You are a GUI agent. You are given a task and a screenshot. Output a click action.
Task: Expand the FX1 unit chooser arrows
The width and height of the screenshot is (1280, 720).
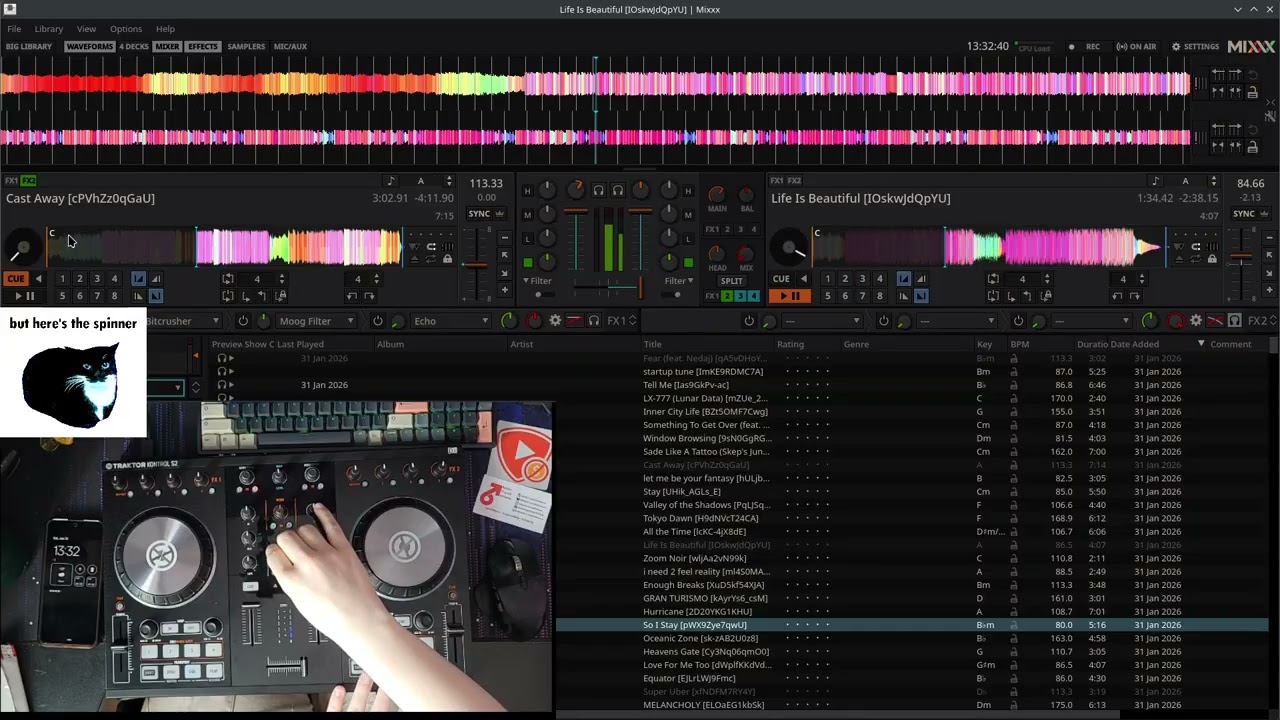(x=632, y=320)
